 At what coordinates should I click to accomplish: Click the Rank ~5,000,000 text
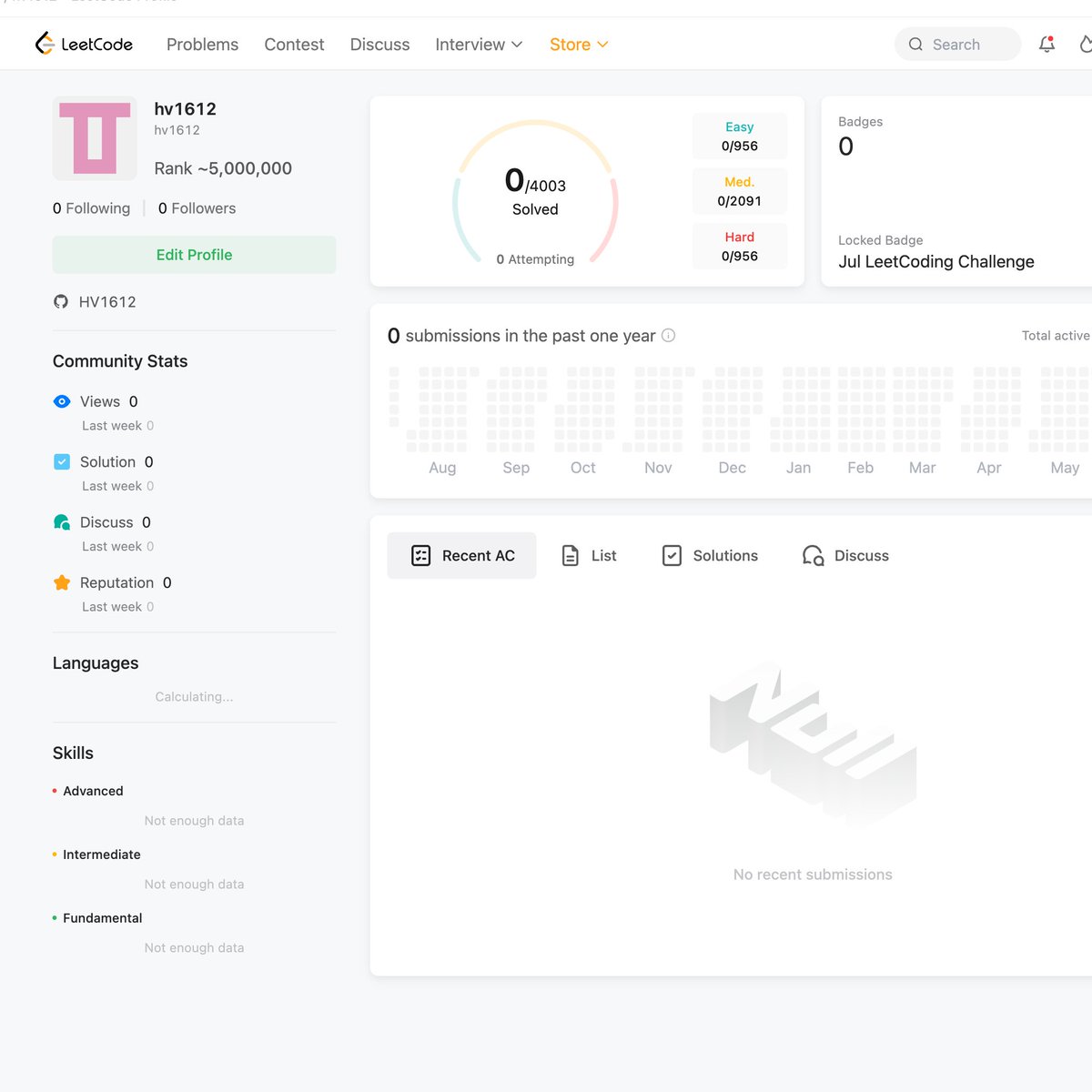pos(223,168)
